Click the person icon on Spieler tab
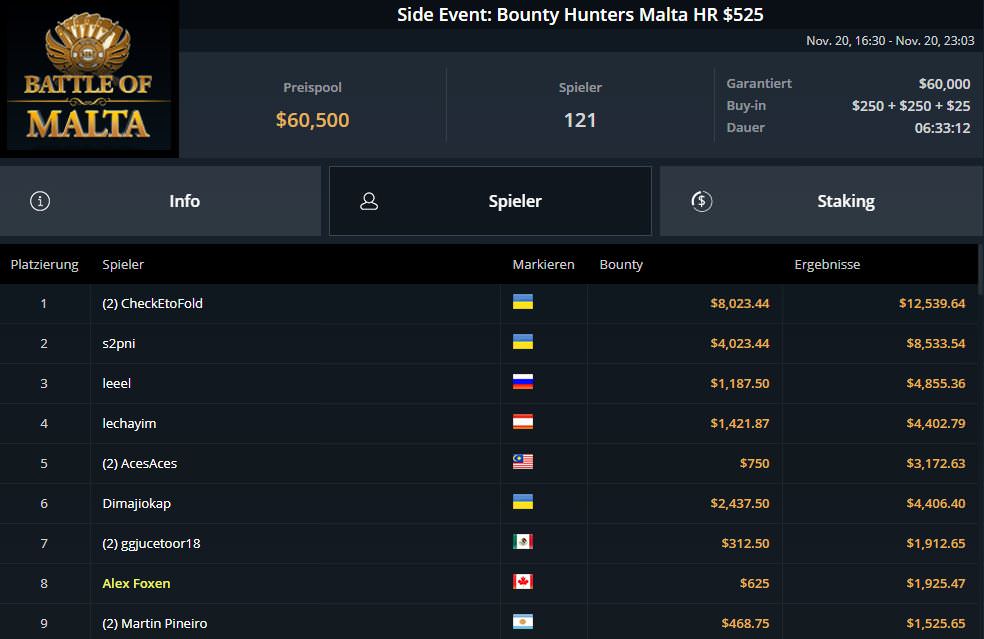The height and width of the screenshot is (639, 984). click(x=369, y=201)
